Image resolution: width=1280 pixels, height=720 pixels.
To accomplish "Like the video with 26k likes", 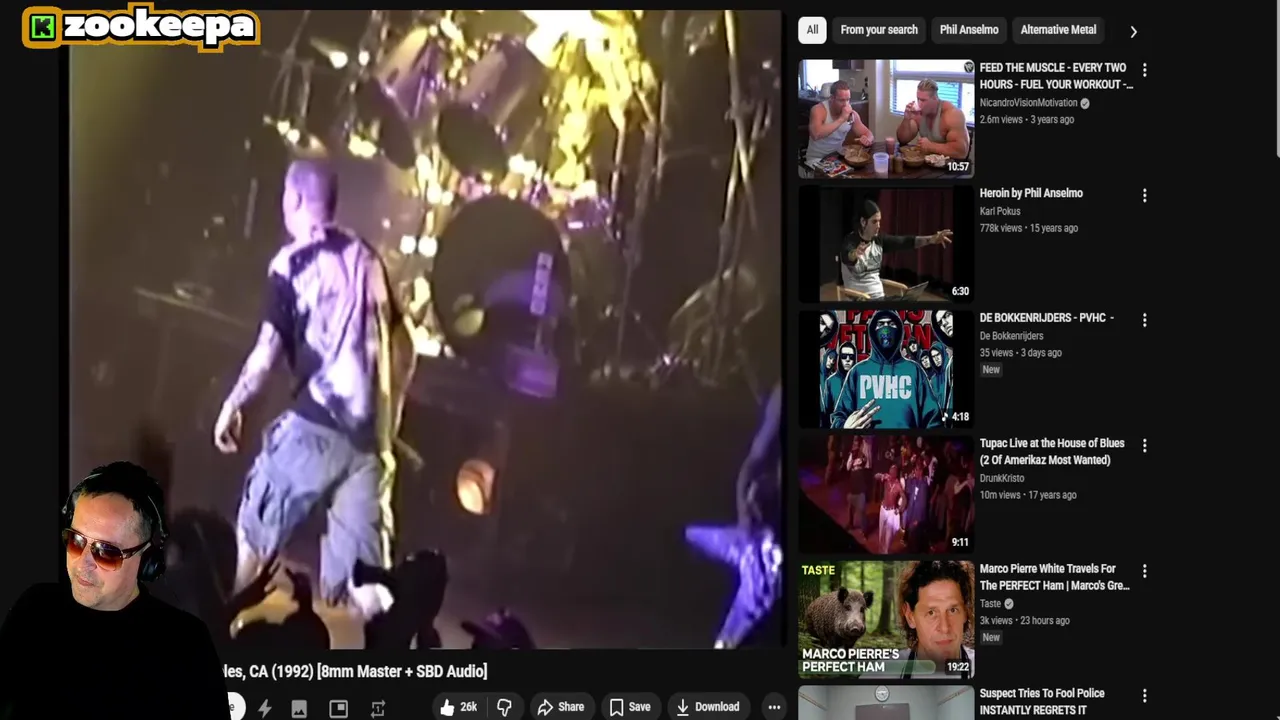I will (x=458, y=707).
